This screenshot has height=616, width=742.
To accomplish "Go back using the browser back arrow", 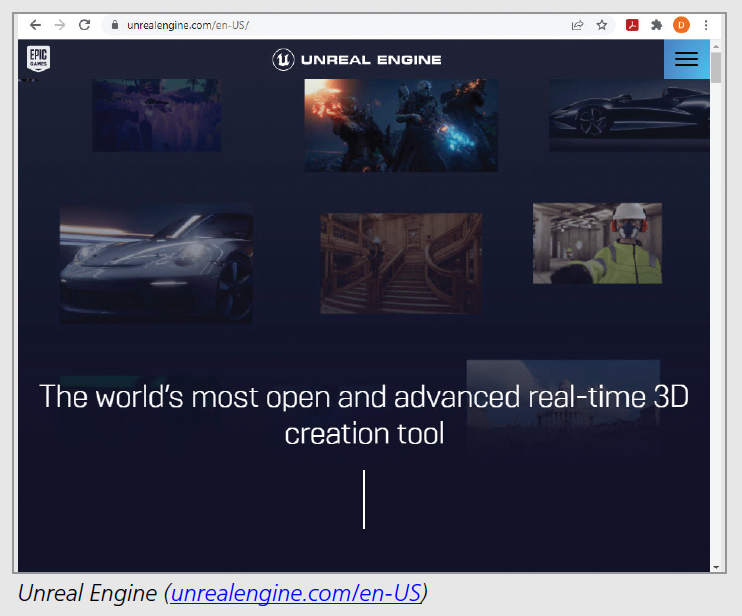I will click(x=35, y=25).
